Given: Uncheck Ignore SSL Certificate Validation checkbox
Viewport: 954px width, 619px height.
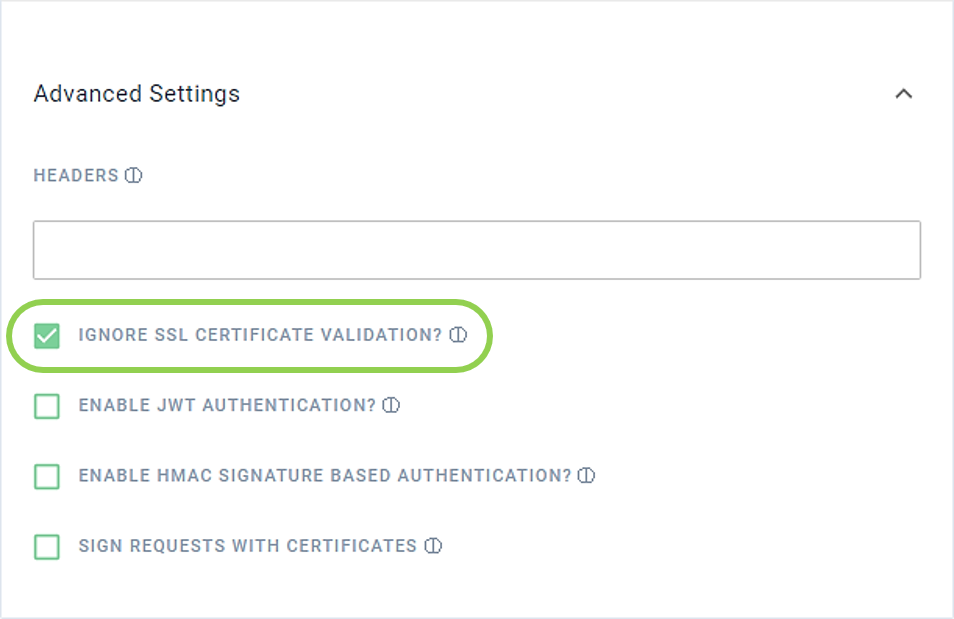Looking at the screenshot, I should click(x=47, y=335).
